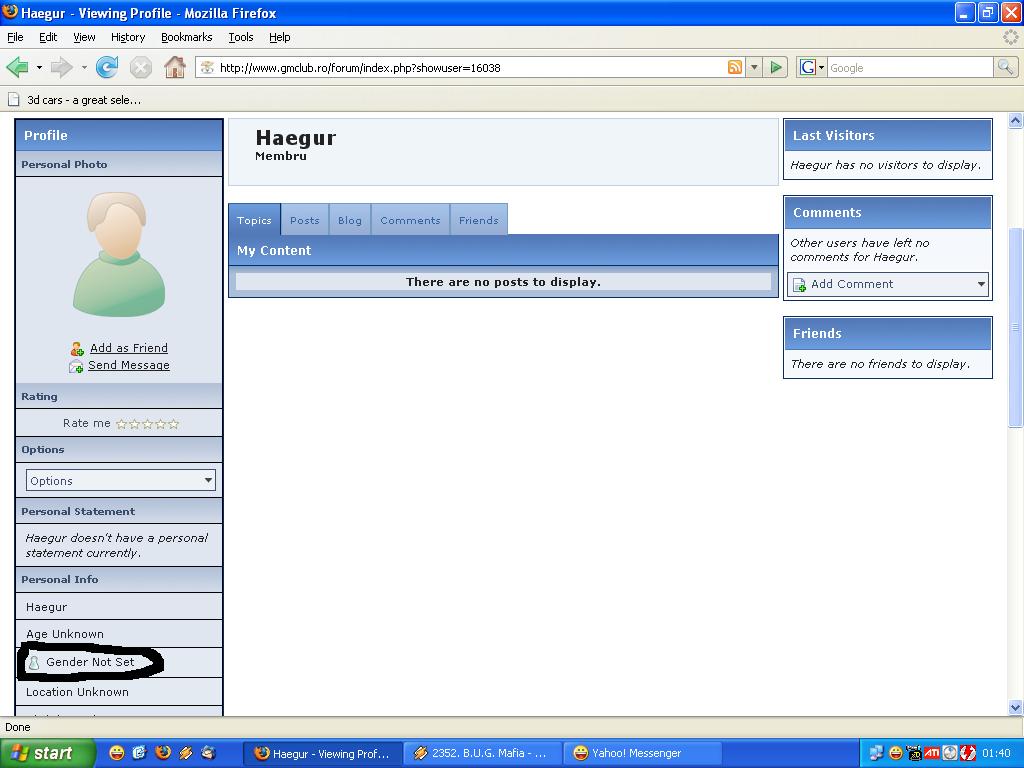This screenshot has width=1024, height=768.
Task: Switch to B.U.G. Mafia taskbar button
Action: point(482,754)
